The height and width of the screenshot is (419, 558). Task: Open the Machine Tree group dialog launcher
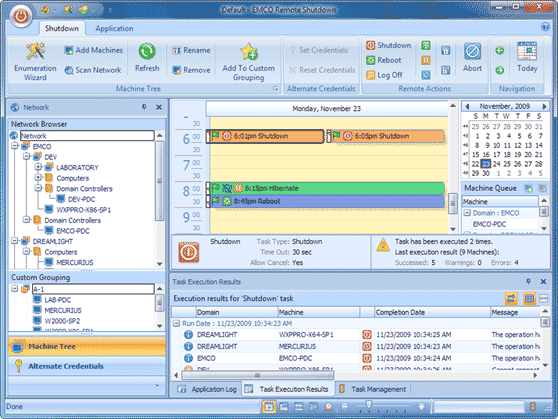(x=275, y=89)
